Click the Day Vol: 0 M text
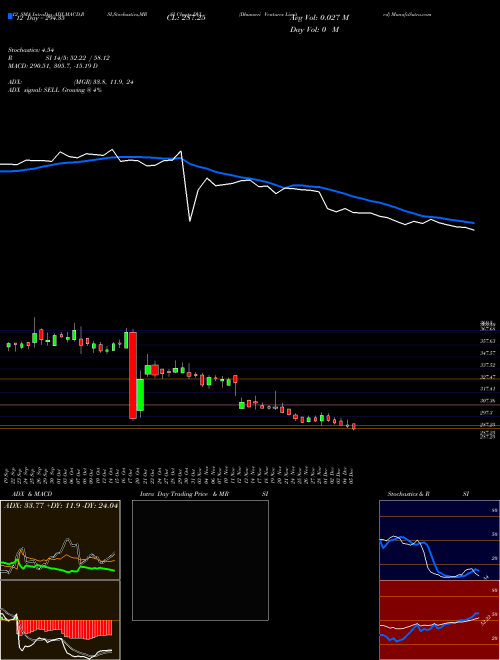This screenshot has height=660, width=500. [314, 30]
